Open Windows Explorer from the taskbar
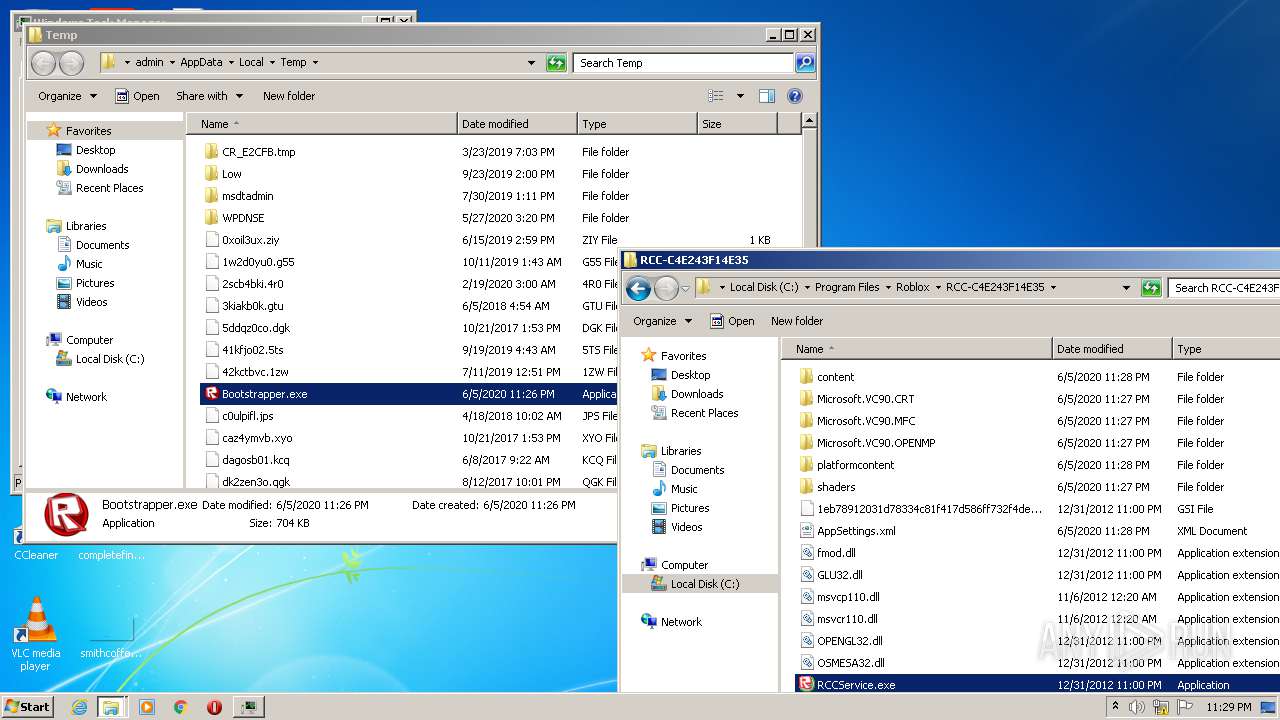 coord(111,707)
